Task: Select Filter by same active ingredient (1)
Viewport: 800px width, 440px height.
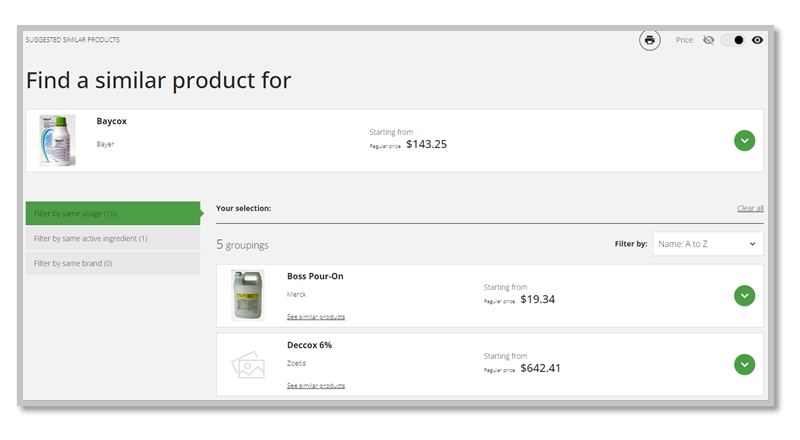Action: click(x=113, y=238)
